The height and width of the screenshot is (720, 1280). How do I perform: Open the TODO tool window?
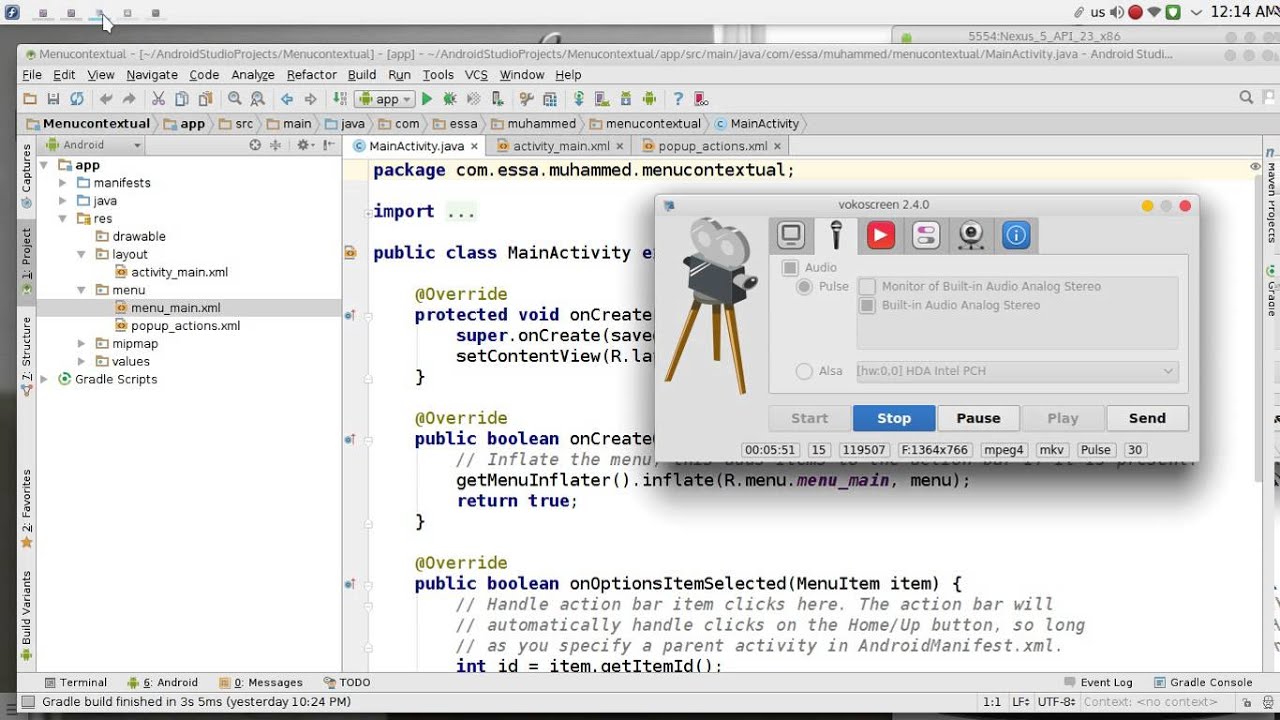click(347, 682)
